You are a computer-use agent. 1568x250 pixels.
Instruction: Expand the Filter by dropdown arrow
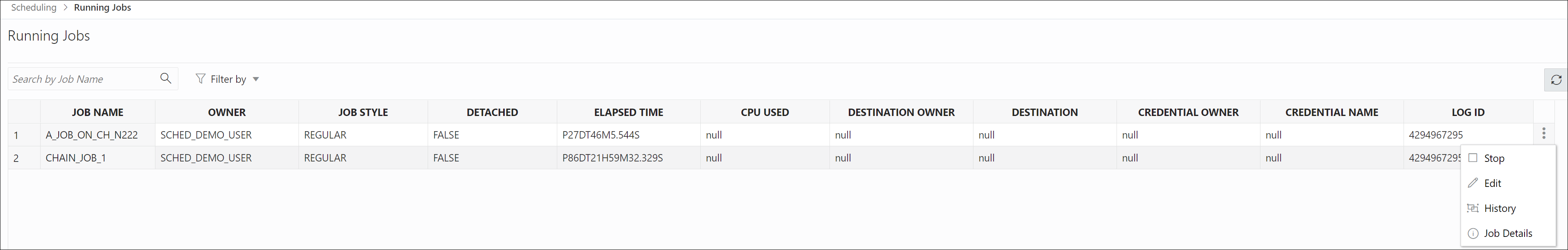255,79
